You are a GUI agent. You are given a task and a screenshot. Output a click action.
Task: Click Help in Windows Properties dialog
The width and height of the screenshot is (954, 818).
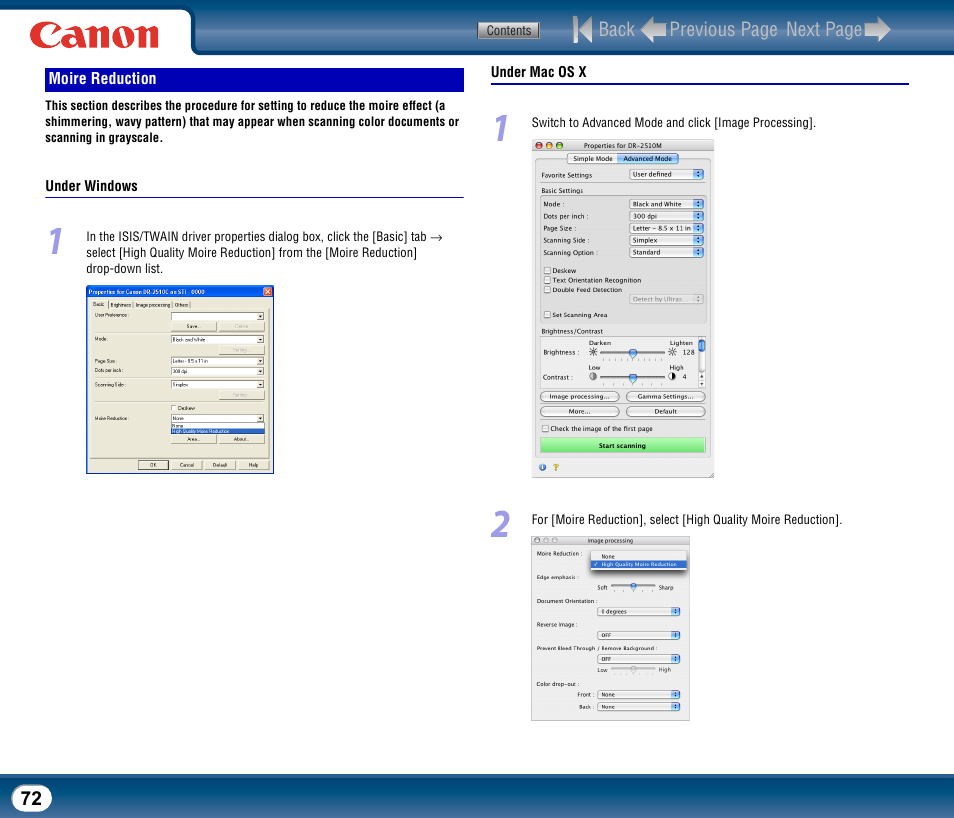pos(253,465)
